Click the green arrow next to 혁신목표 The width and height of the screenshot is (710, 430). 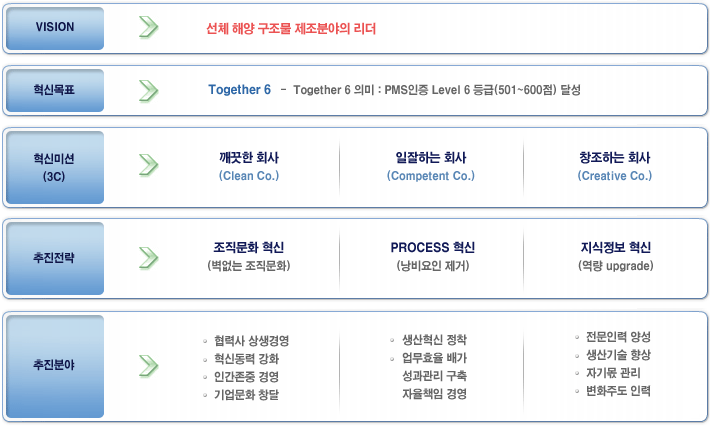[149, 91]
